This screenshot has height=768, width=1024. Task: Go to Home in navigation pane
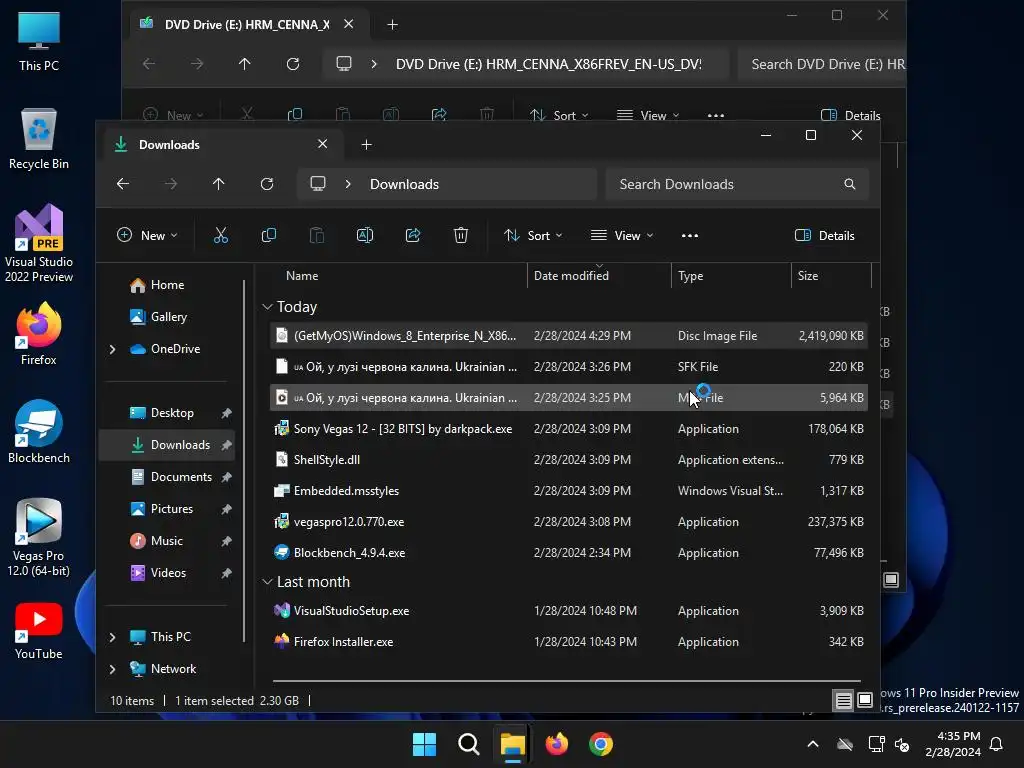point(167,285)
